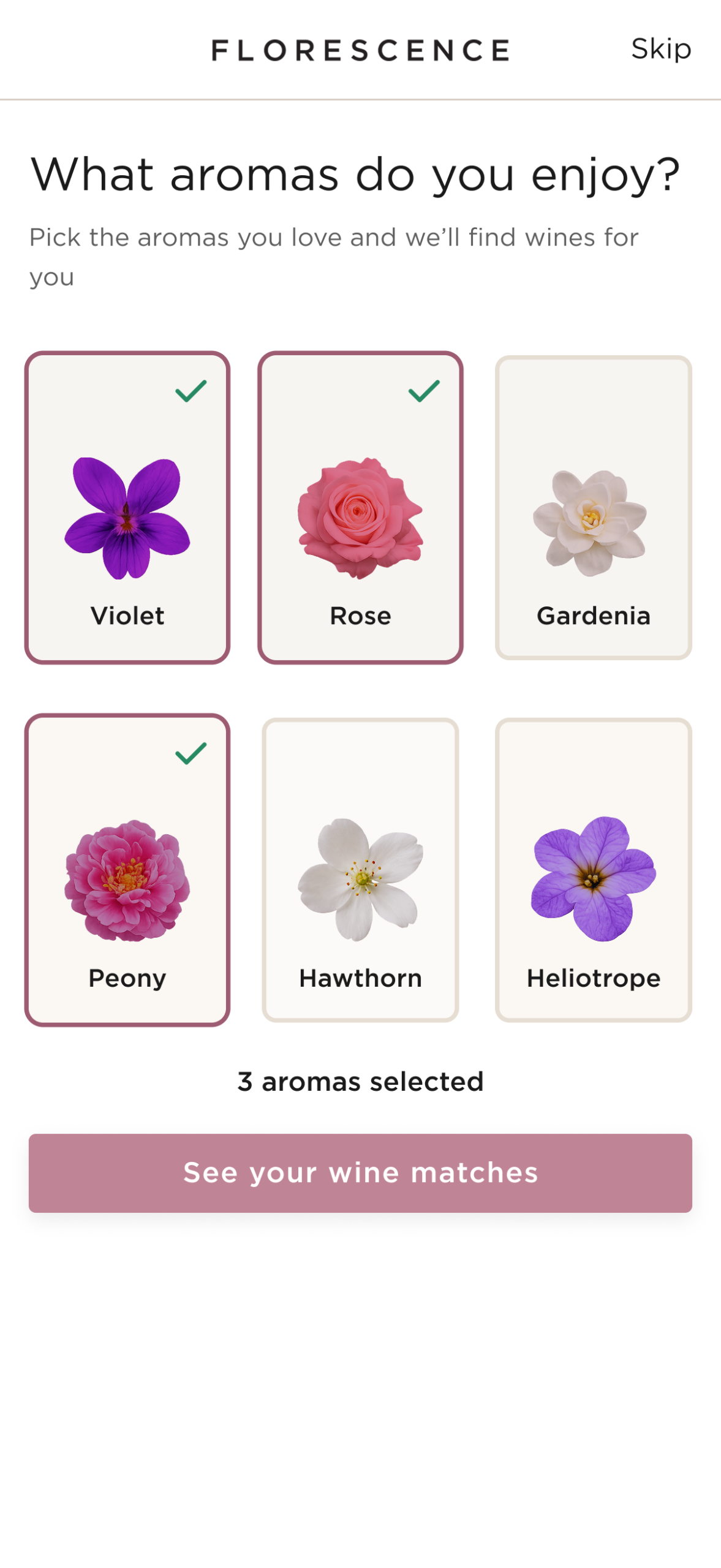Tap the white gardenia flower image
Image resolution: width=721 pixels, height=1568 pixels.
tap(592, 522)
